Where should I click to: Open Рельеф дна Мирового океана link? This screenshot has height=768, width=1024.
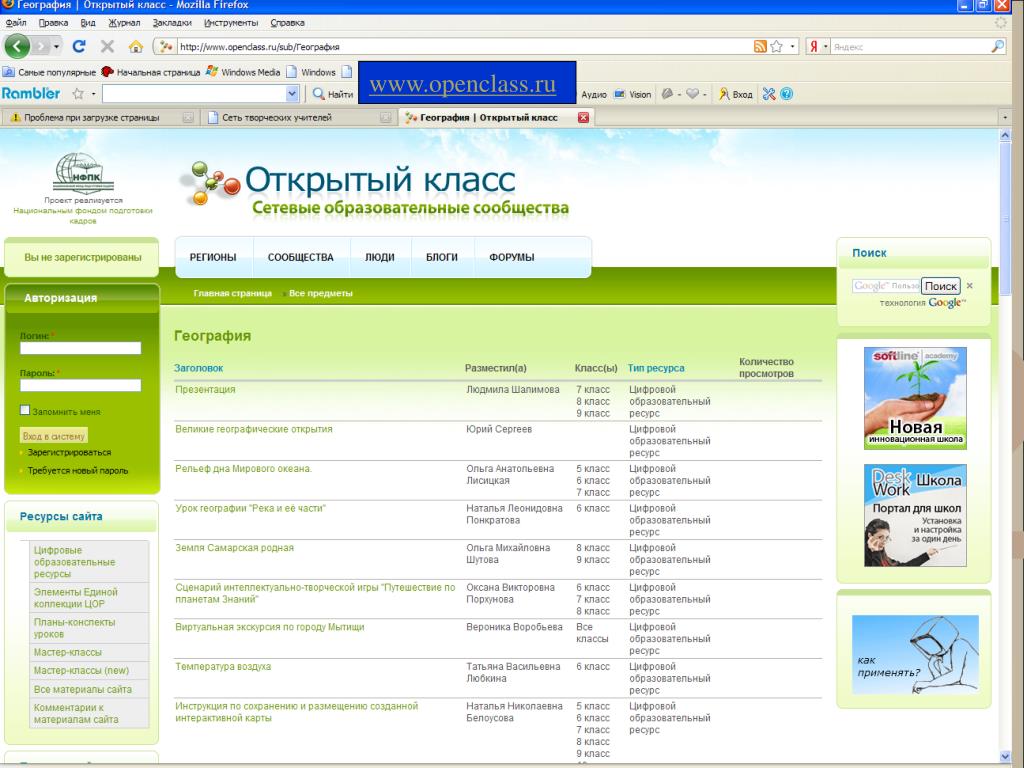(x=244, y=468)
